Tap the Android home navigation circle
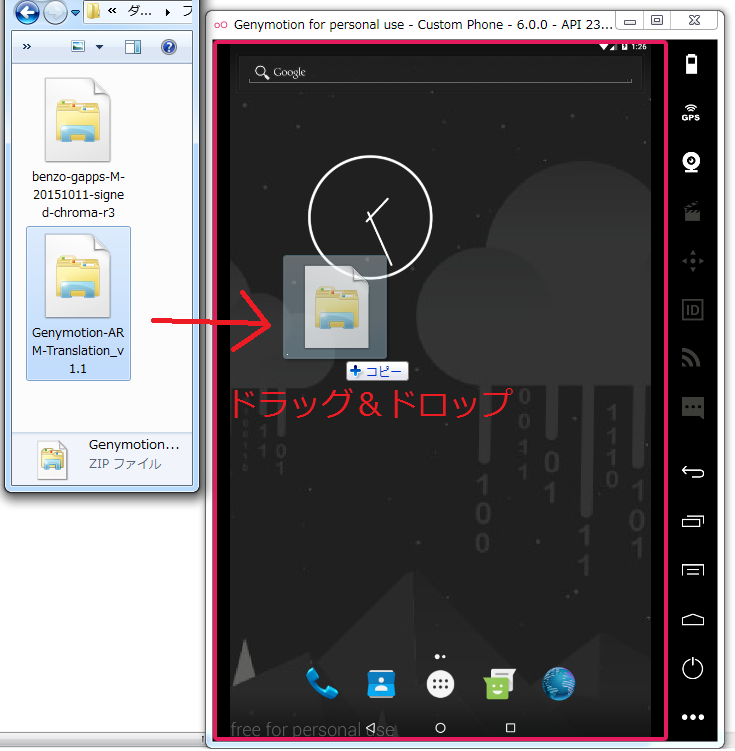 pos(440,728)
